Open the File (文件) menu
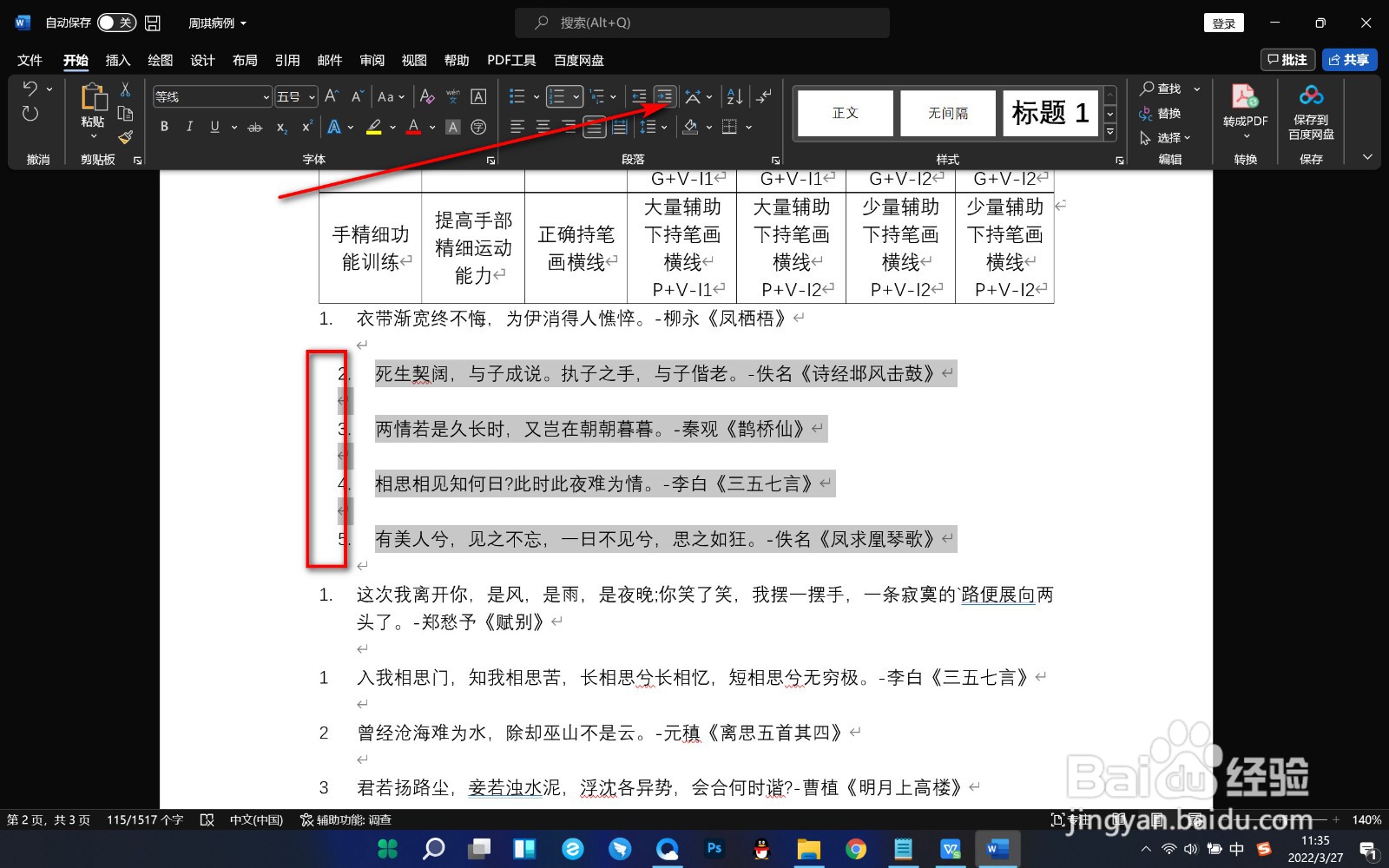1389x868 pixels. click(x=30, y=60)
